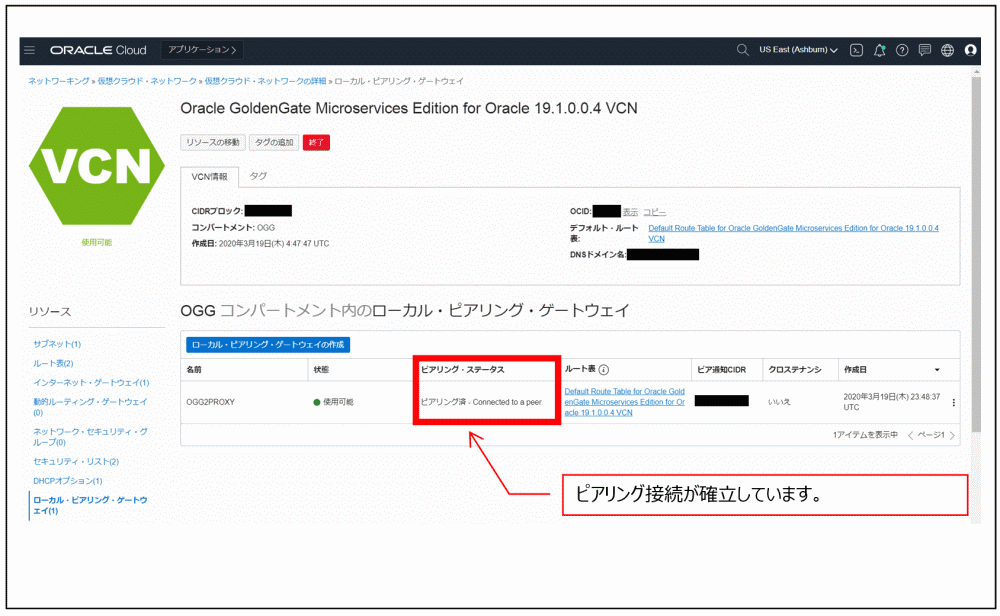The height and width of the screenshot is (616, 1000).
Task: Open the ネットワーキング breadcrumb link
Action: pyautogui.click(x=59, y=81)
